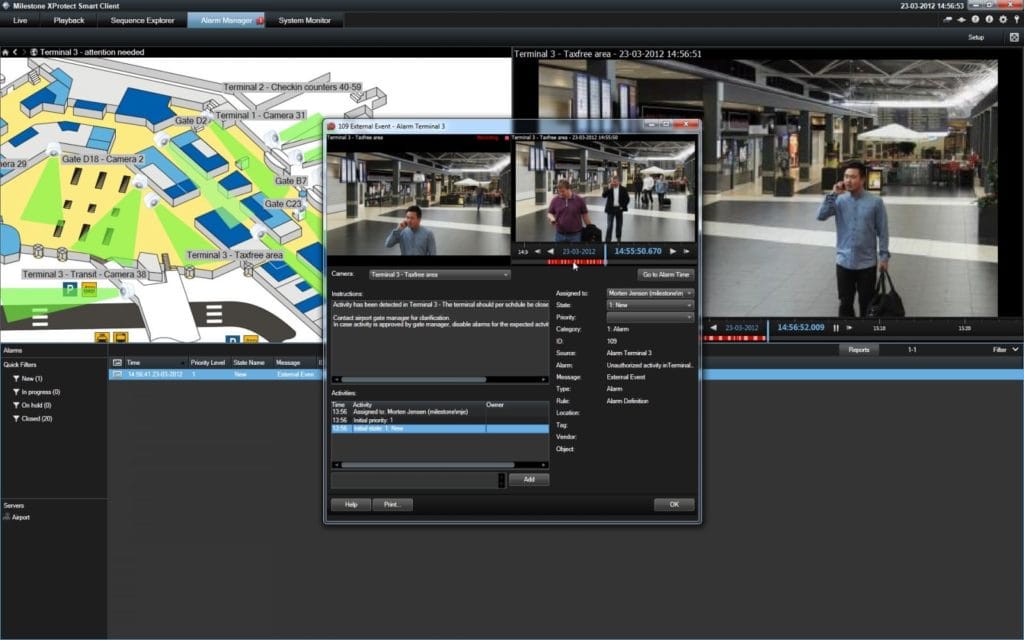The image size is (1024, 640).
Task: Switch to the Playback tab
Action: click(x=68, y=19)
